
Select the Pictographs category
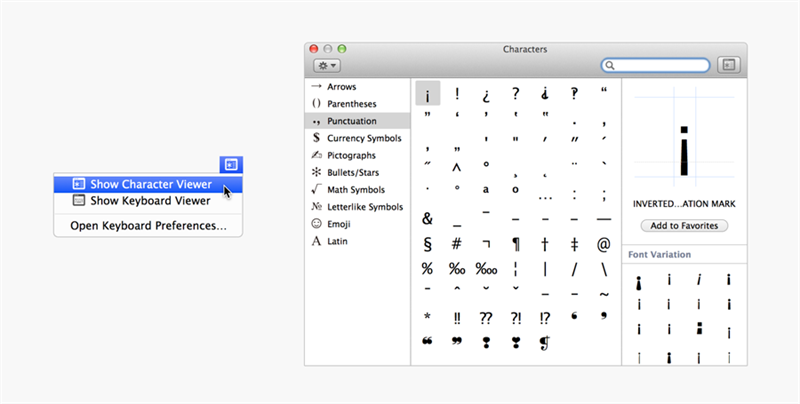[357, 156]
